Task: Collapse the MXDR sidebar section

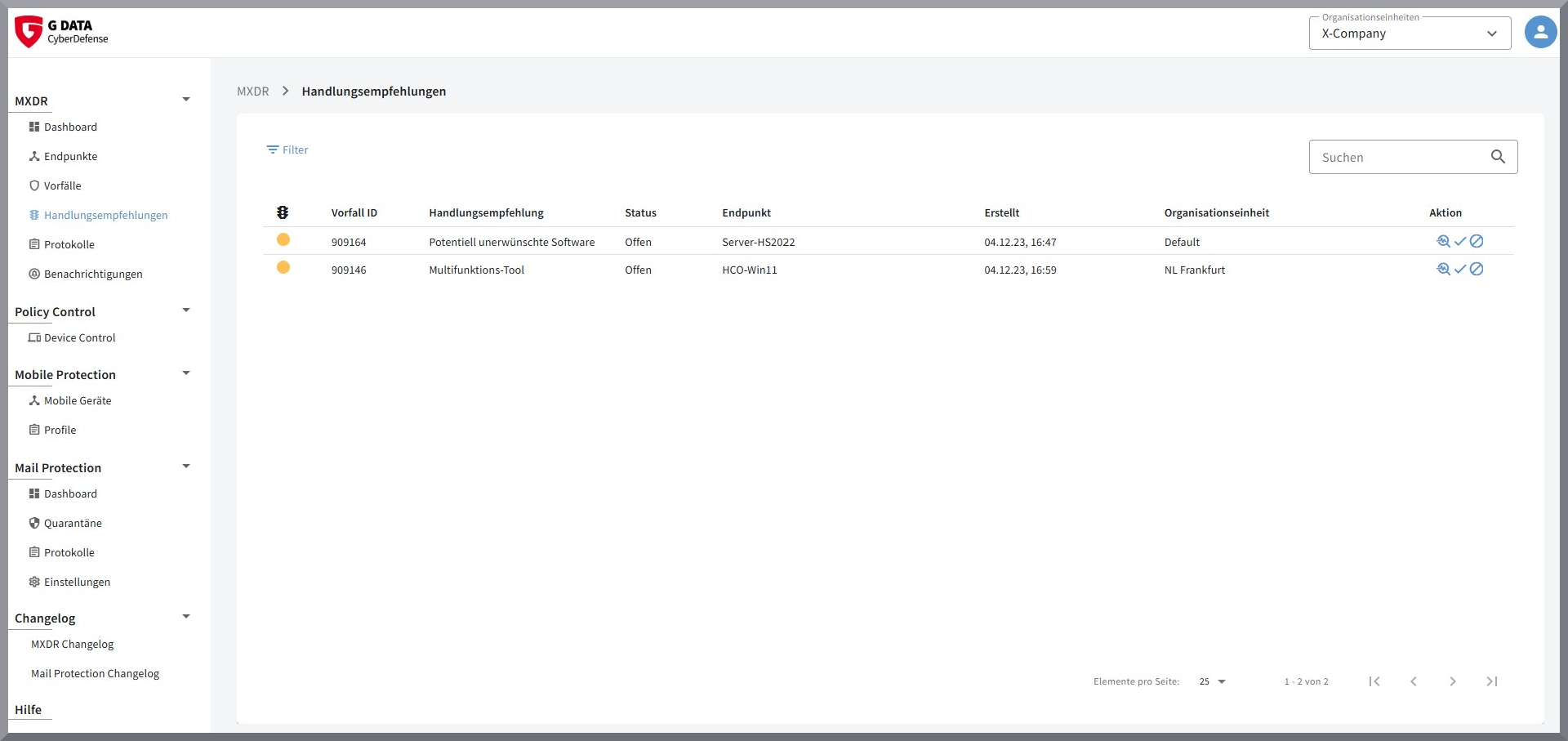Action: click(186, 100)
